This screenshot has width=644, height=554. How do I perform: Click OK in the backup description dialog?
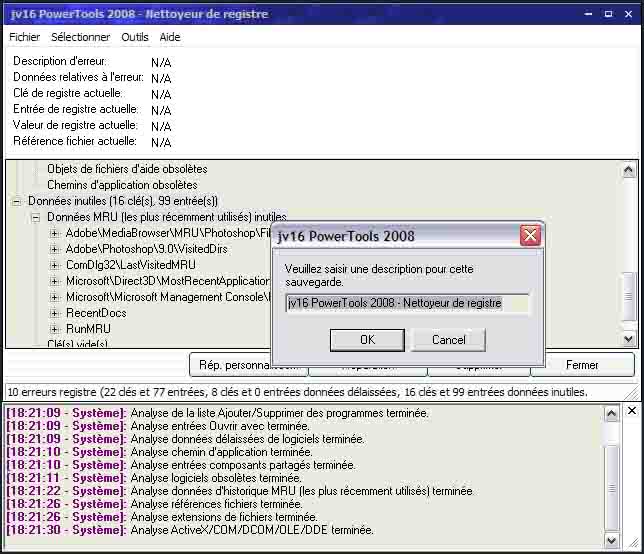point(367,340)
